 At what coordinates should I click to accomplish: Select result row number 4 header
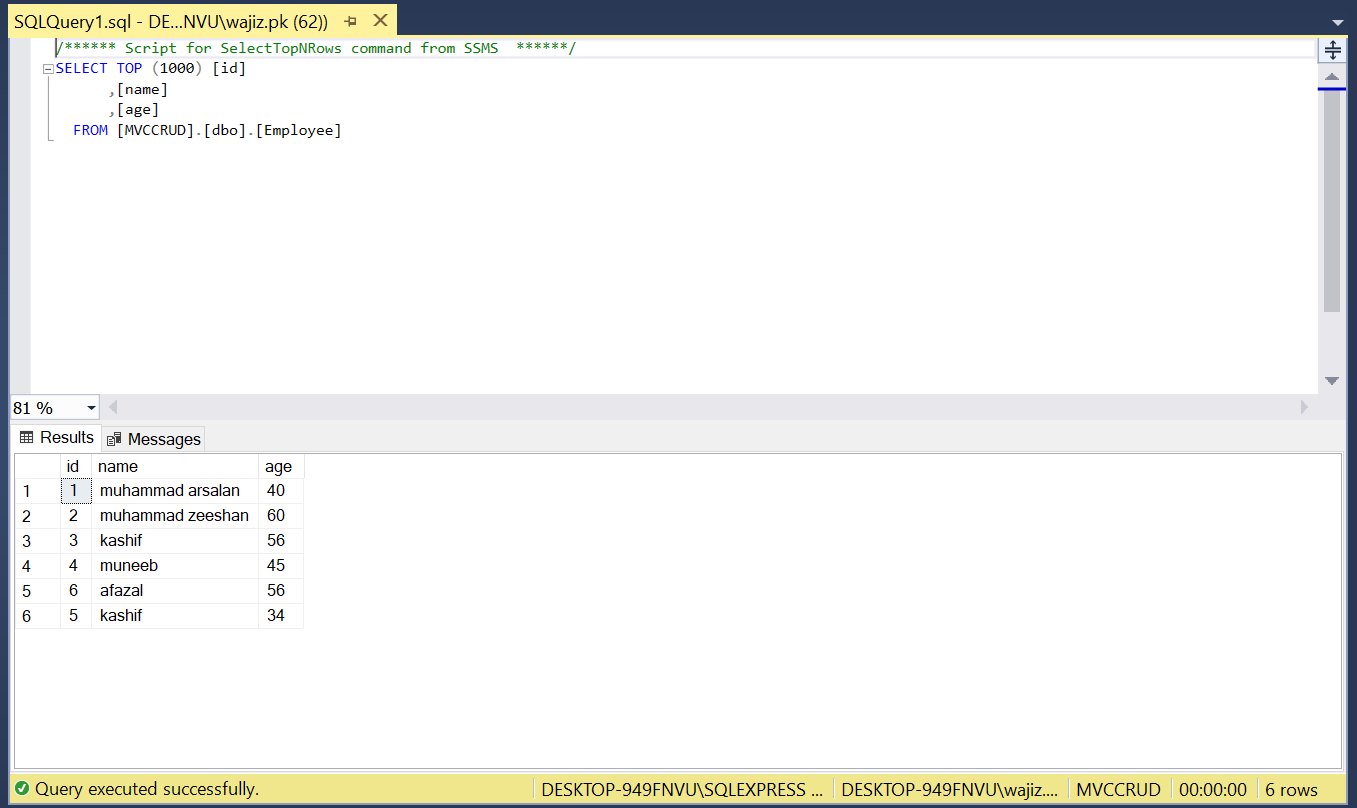36,566
